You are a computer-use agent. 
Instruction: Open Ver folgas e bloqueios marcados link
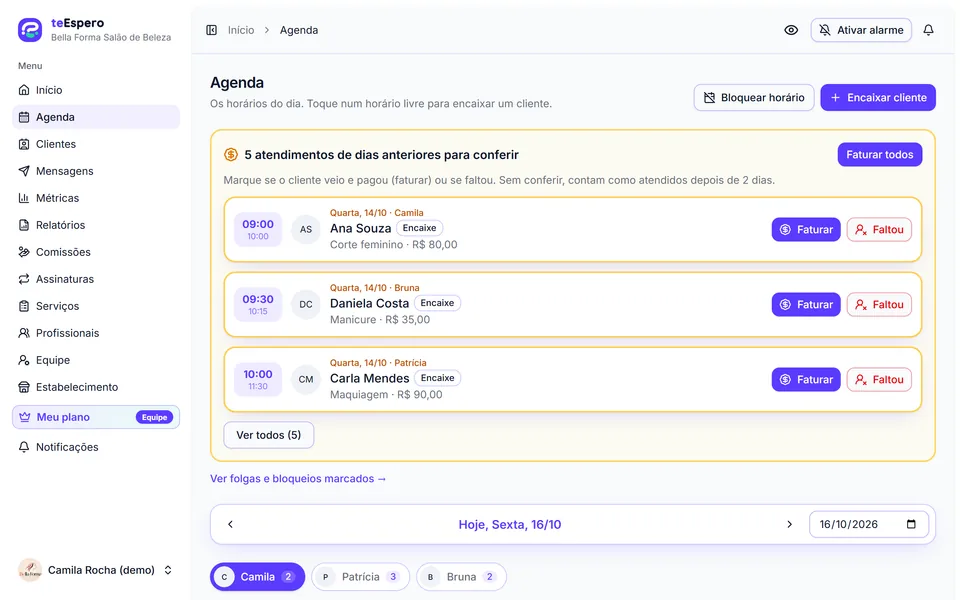pos(298,479)
